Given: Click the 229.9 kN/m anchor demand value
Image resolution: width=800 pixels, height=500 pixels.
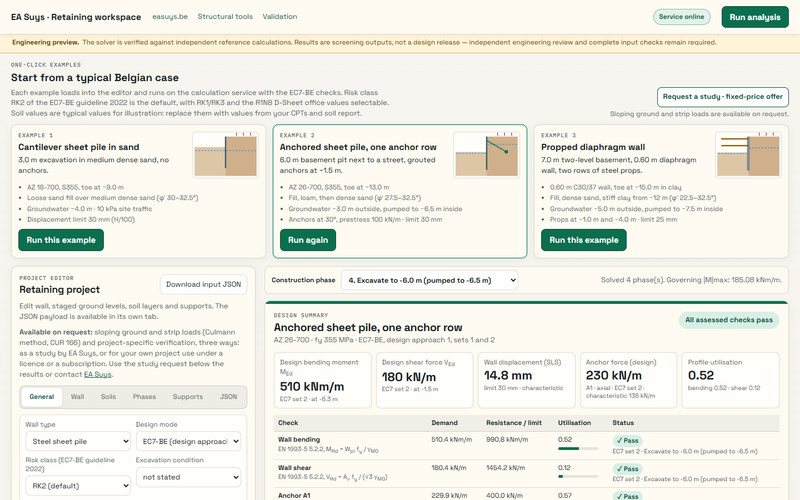Looking at the screenshot, I should (449, 495).
